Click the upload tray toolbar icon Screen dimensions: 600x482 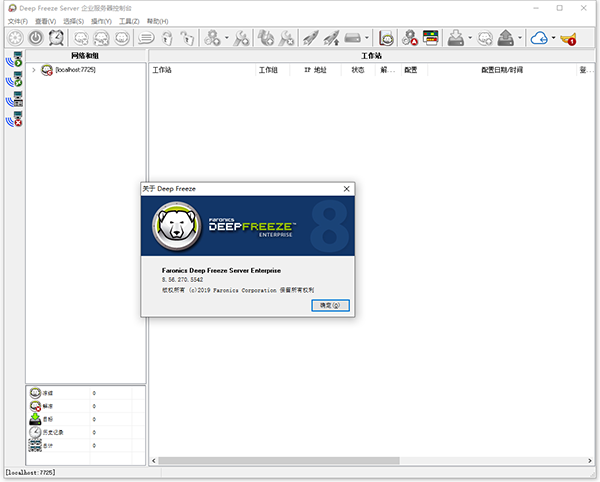[505, 38]
